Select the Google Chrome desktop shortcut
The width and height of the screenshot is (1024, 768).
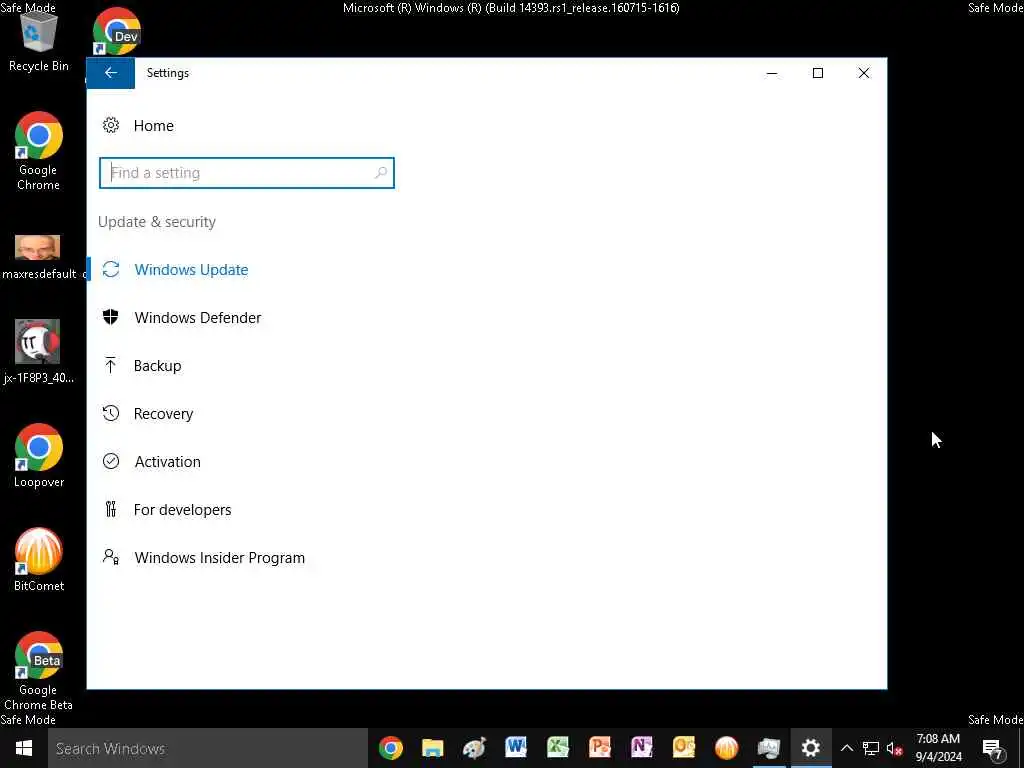(x=39, y=152)
